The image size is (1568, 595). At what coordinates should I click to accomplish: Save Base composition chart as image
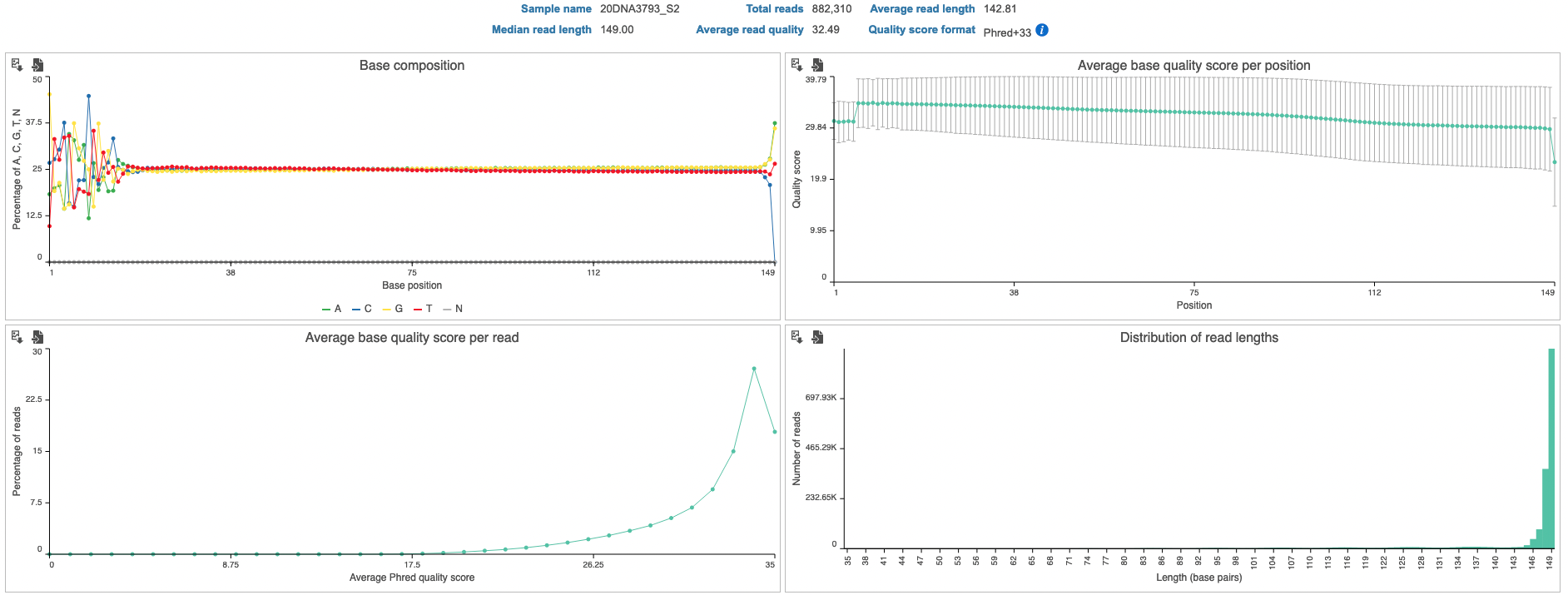[x=17, y=65]
